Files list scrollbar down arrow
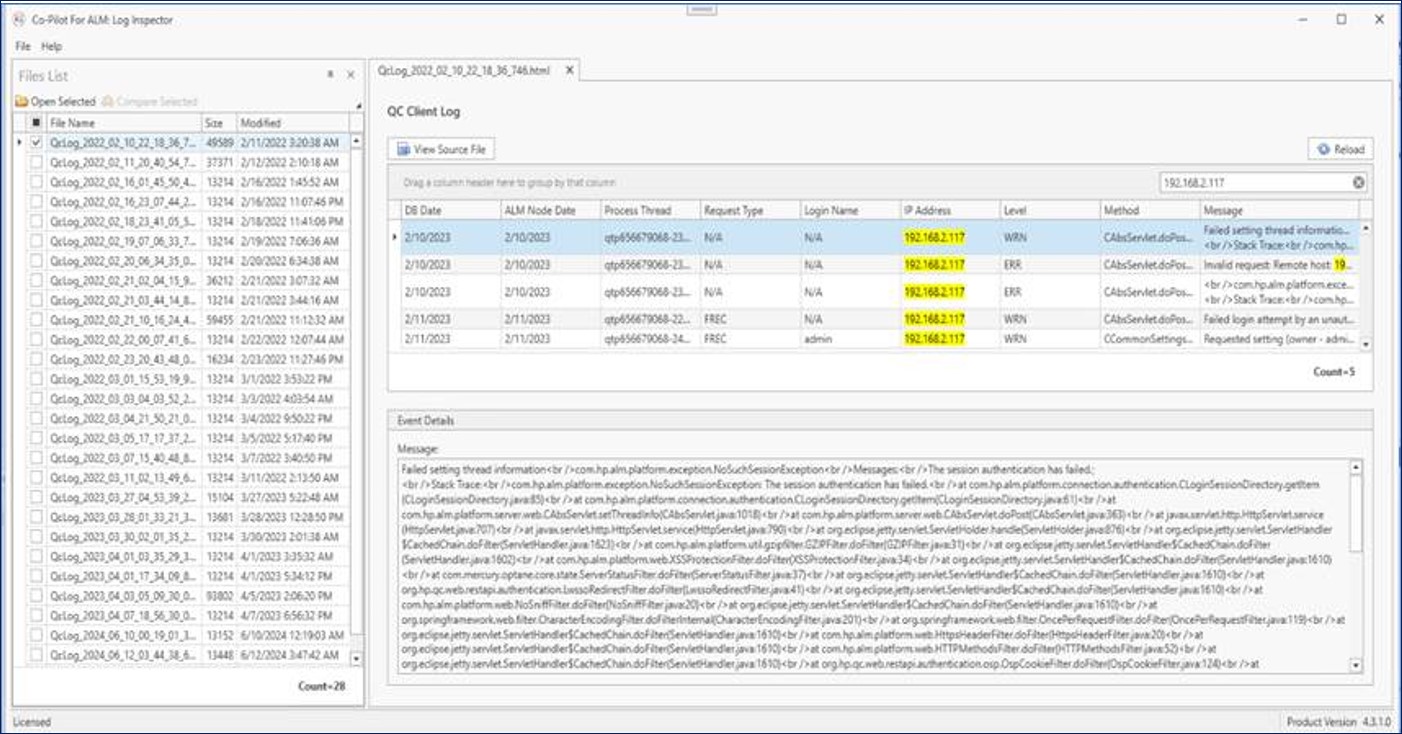The height and width of the screenshot is (734, 1402). point(356,658)
